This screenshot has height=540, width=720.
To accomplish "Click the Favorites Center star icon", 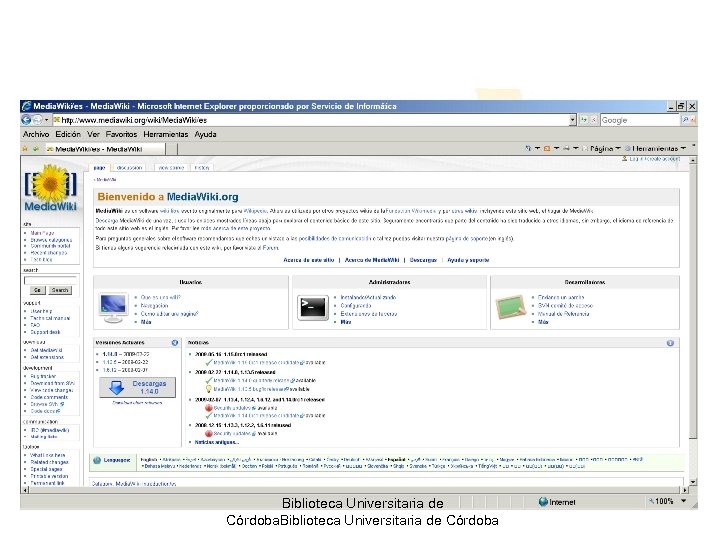I will pyautogui.click(x=25, y=149).
